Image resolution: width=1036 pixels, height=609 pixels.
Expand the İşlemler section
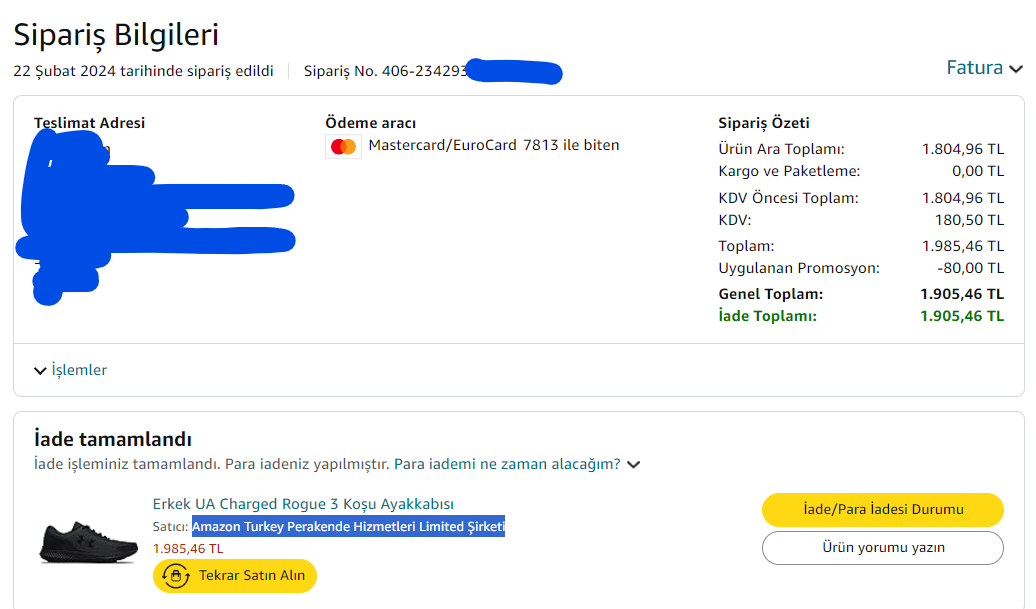(x=70, y=370)
